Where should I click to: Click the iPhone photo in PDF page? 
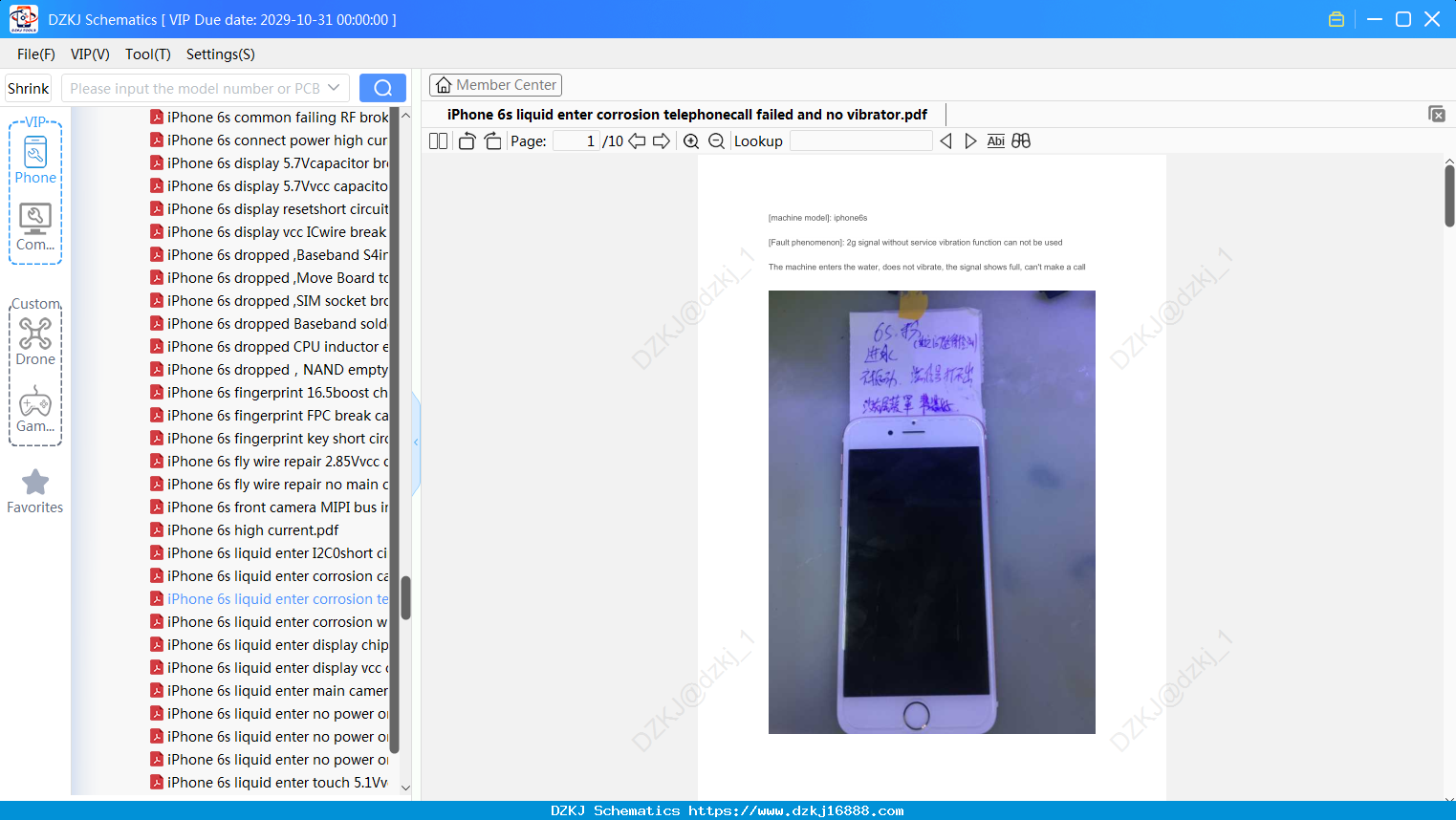[x=932, y=512]
